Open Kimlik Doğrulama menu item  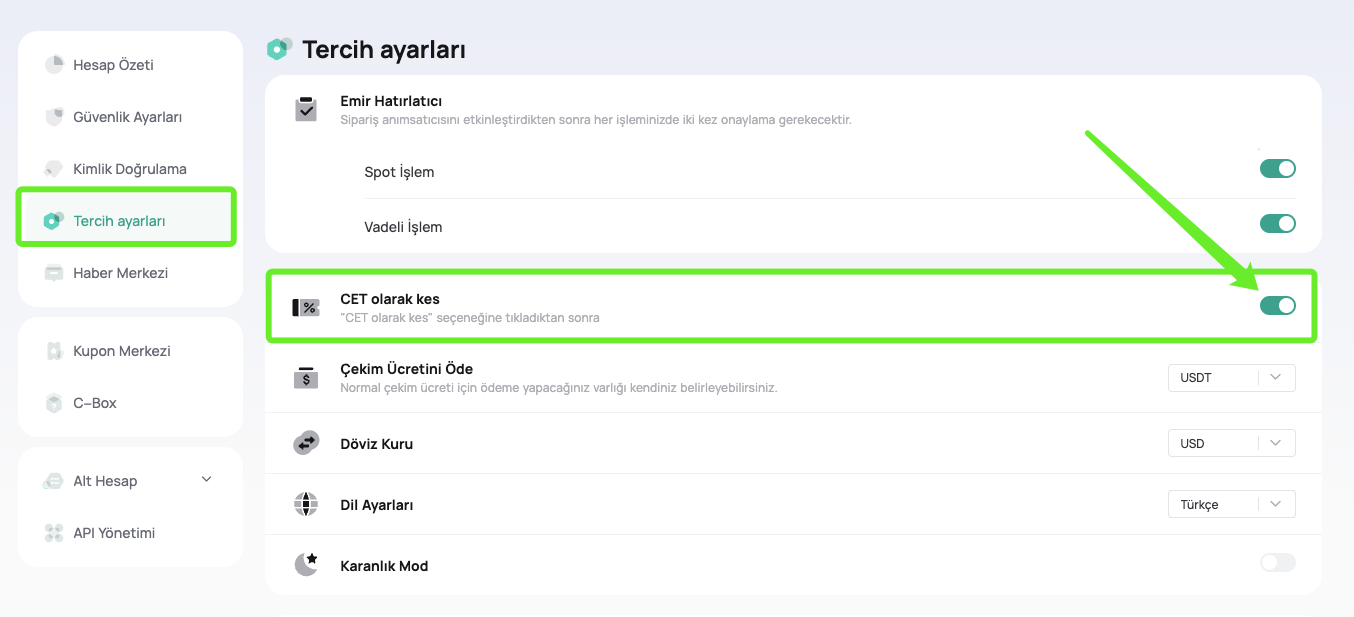[130, 169]
